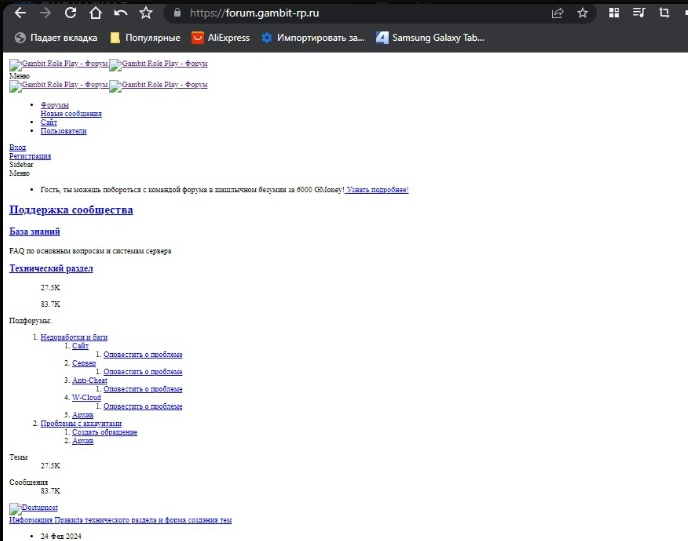Open the AliExpress bookmark
Image resolution: width=688 pixels, height=541 pixels.
220,38
